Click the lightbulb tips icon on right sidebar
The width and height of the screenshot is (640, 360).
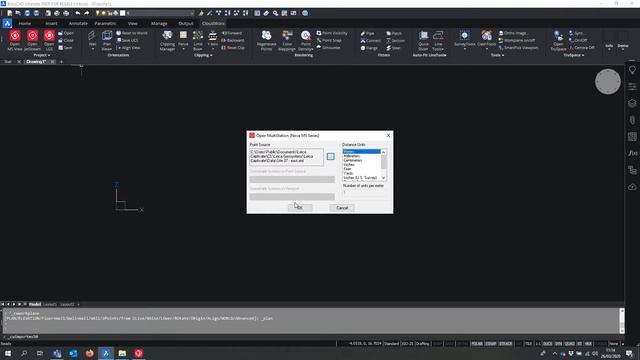click(632, 70)
